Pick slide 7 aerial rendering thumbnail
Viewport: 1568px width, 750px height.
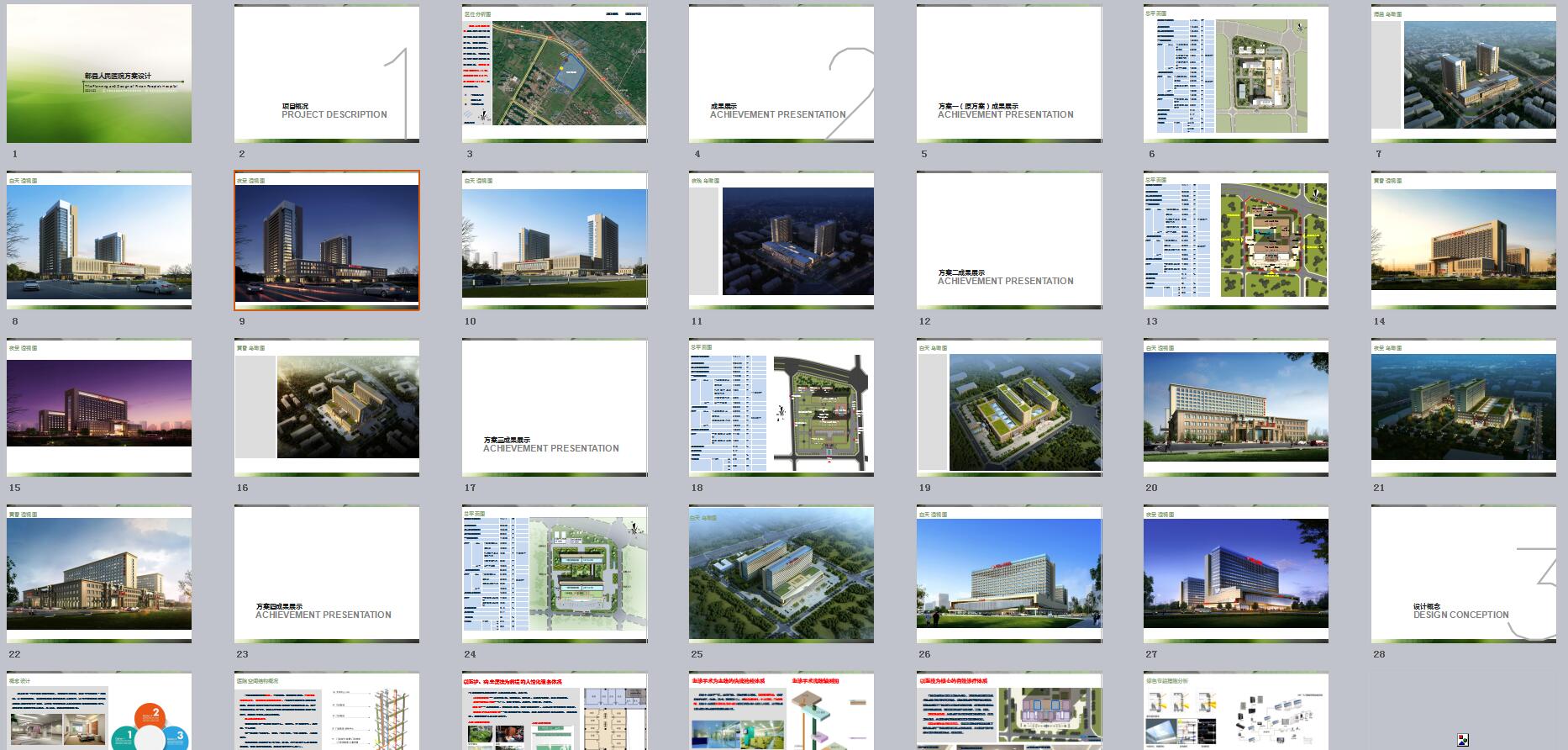[x=1464, y=74]
